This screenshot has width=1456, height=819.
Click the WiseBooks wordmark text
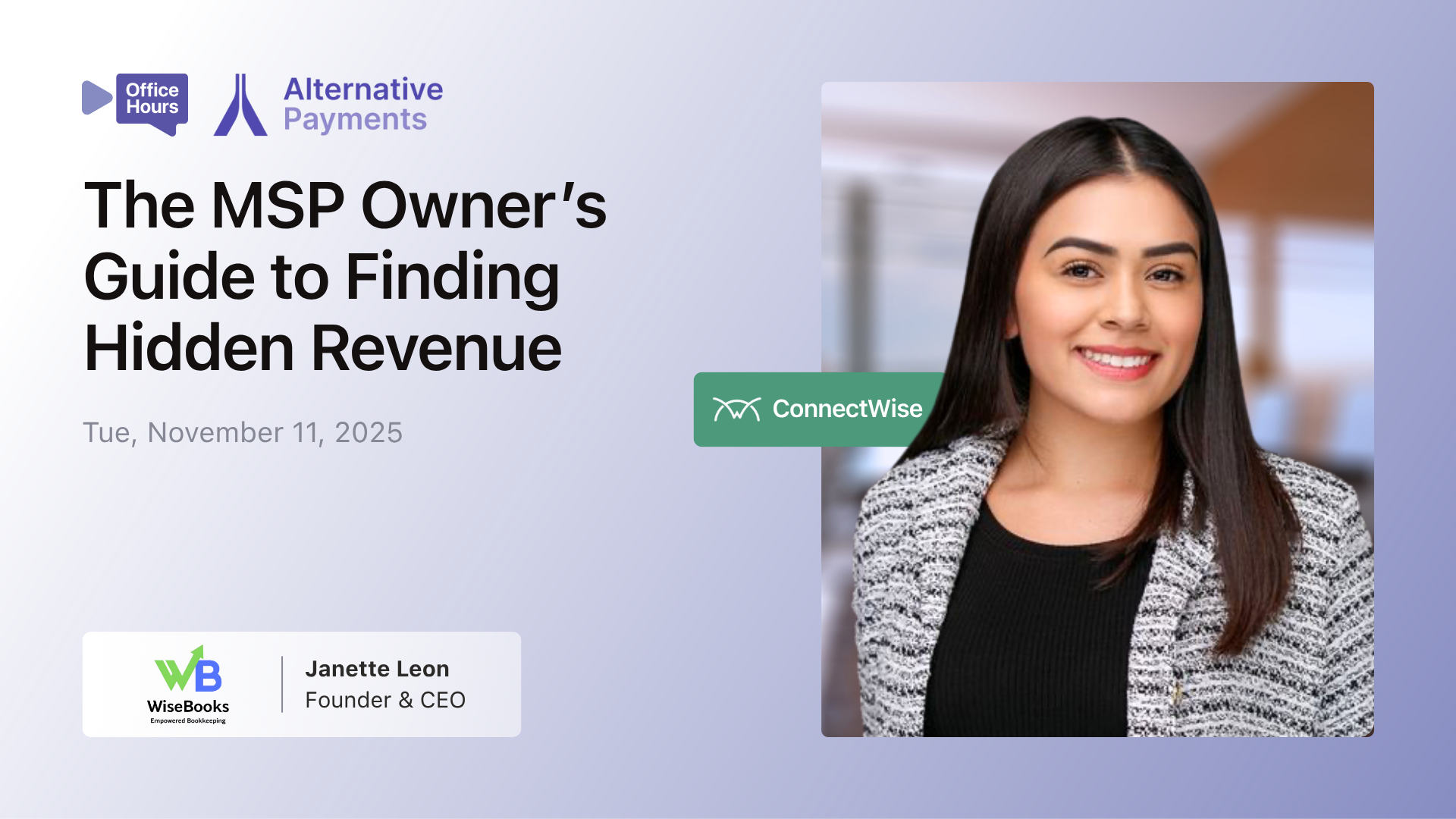click(x=188, y=706)
